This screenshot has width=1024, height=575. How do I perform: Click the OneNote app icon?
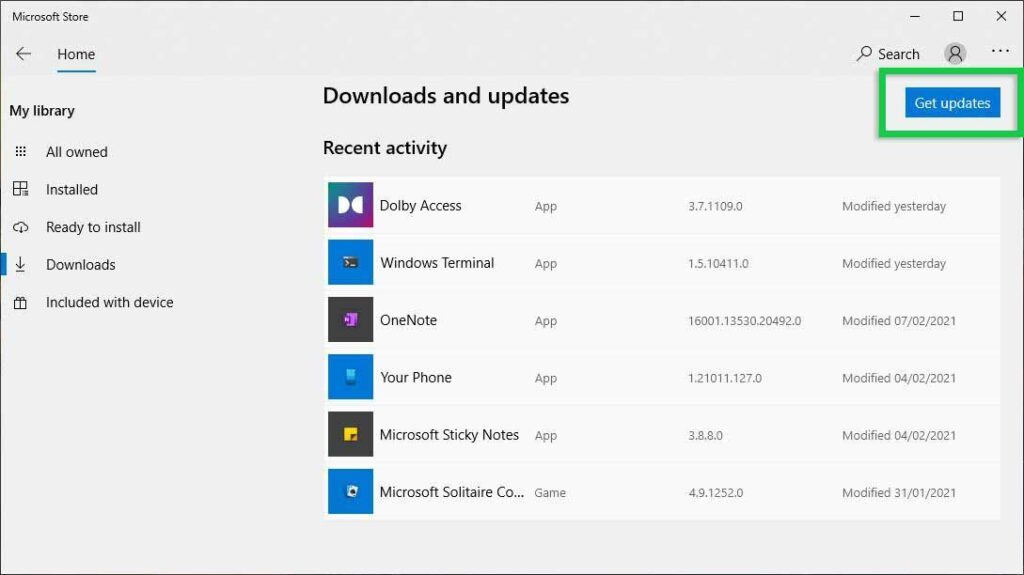click(x=351, y=320)
